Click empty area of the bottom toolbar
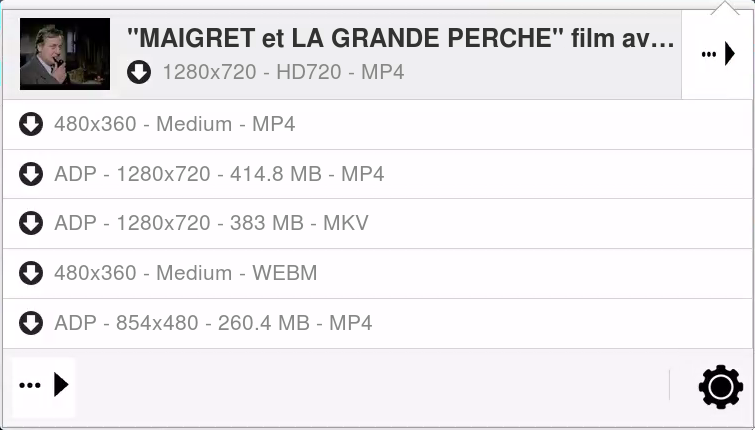755x430 pixels. click(x=370, y=386)
